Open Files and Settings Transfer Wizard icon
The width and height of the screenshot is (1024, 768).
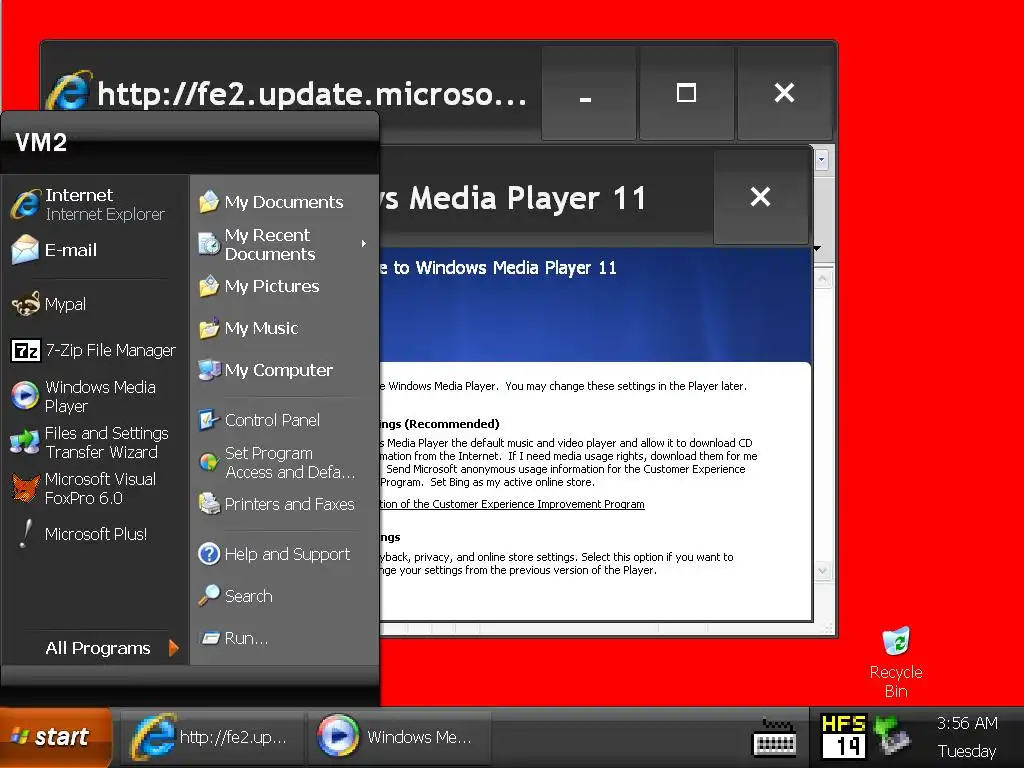[25, 442]
